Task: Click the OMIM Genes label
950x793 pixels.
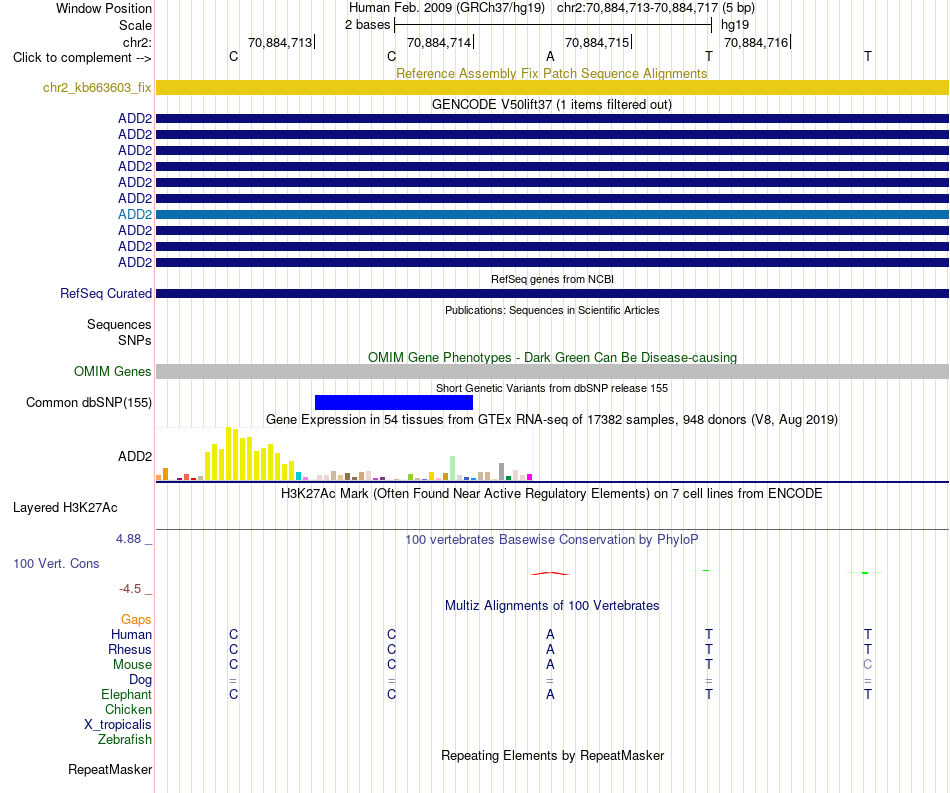Action: tap(112, 371)
